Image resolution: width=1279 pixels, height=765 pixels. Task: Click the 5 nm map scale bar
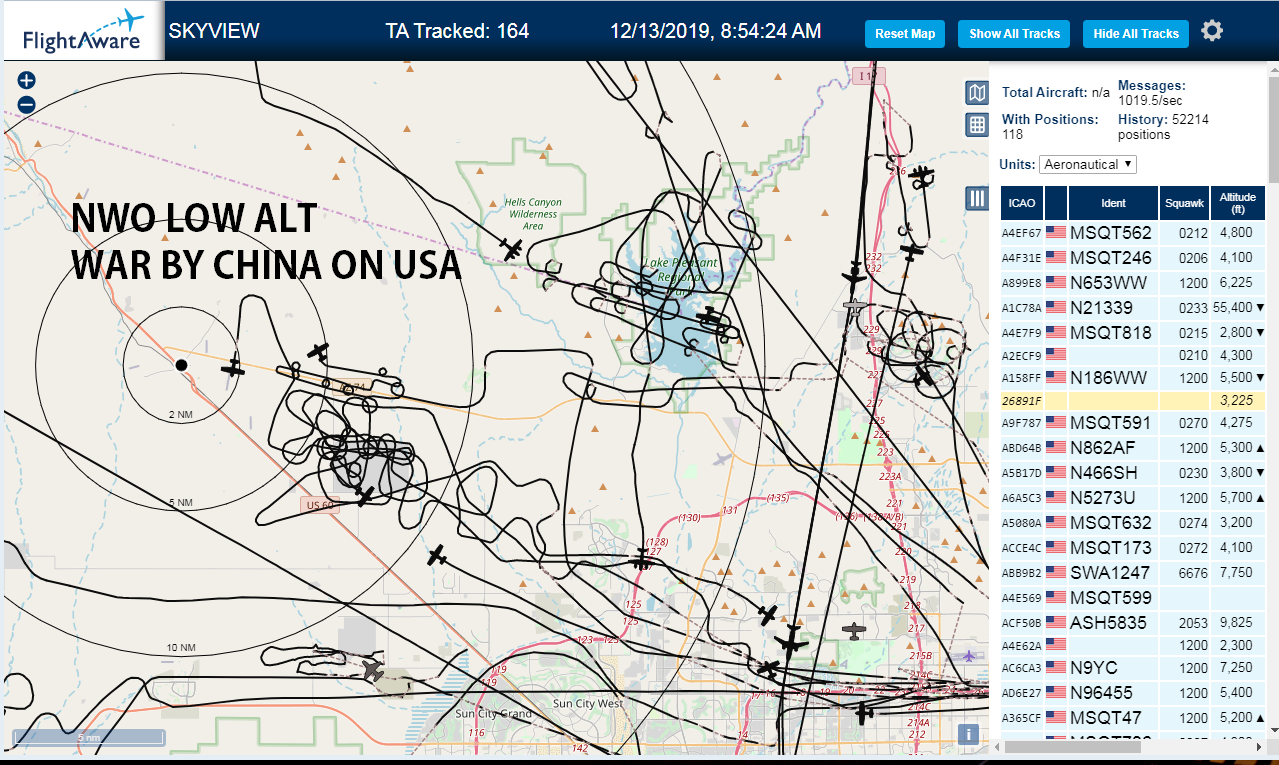pos(88,737)
